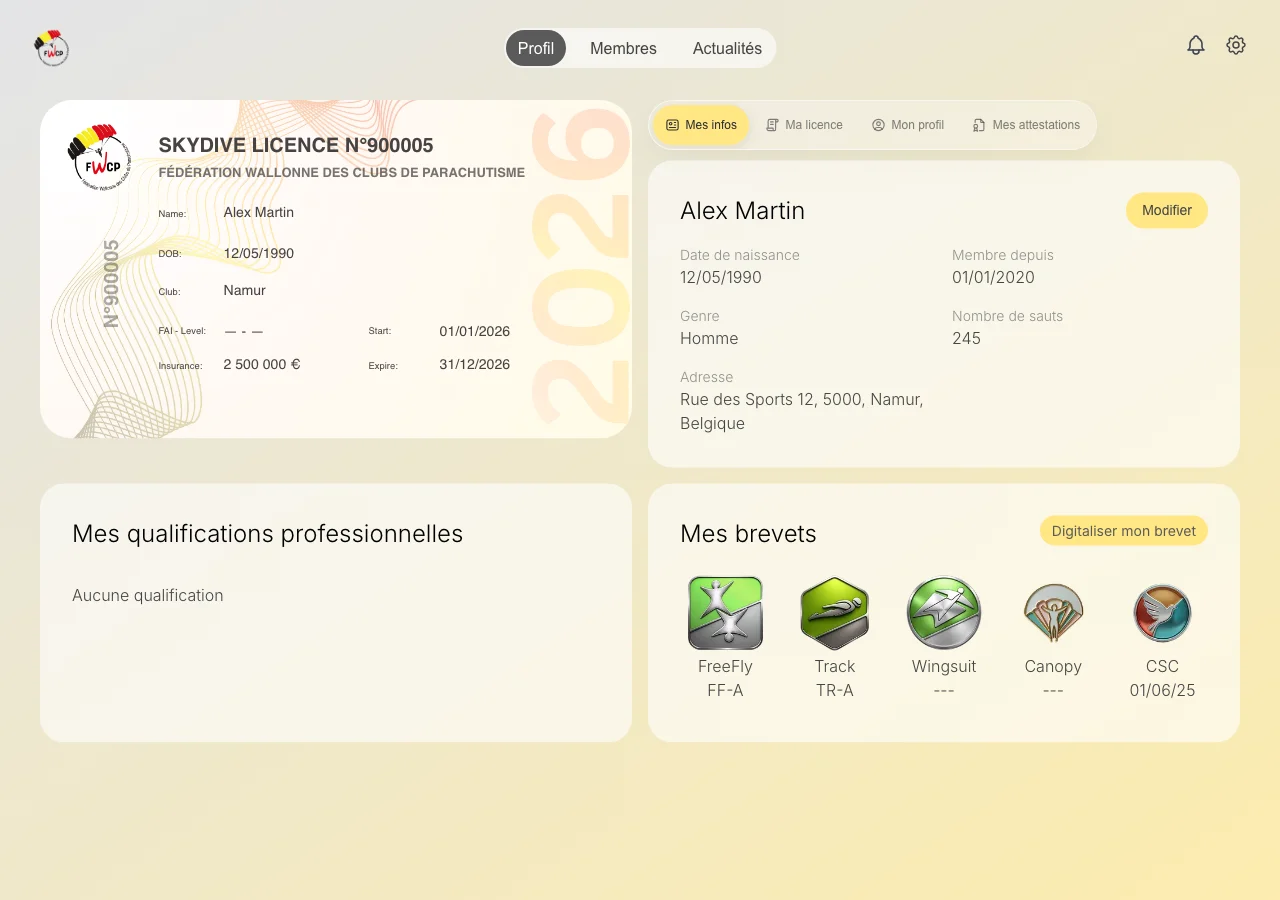Click the Modifier button
1280x900 pixels.
pos(1167,210)
